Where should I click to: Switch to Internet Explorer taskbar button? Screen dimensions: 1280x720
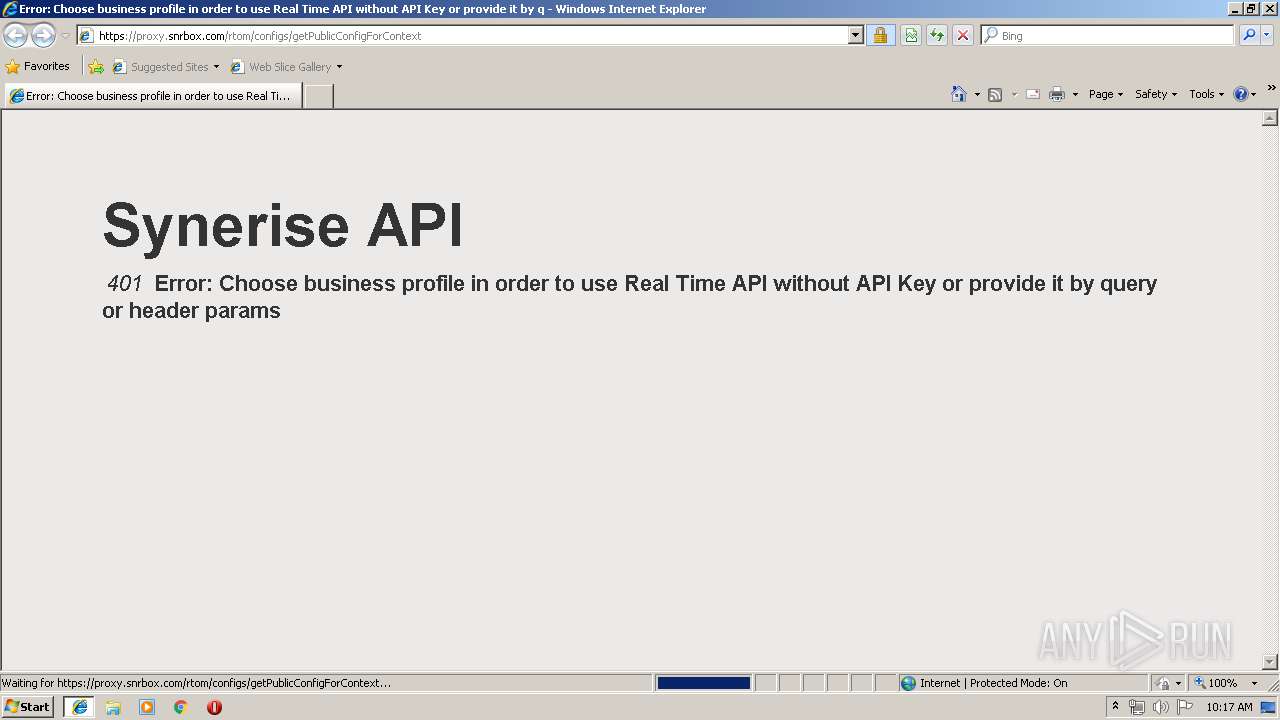pyautogui.click(x=80, y=707)
